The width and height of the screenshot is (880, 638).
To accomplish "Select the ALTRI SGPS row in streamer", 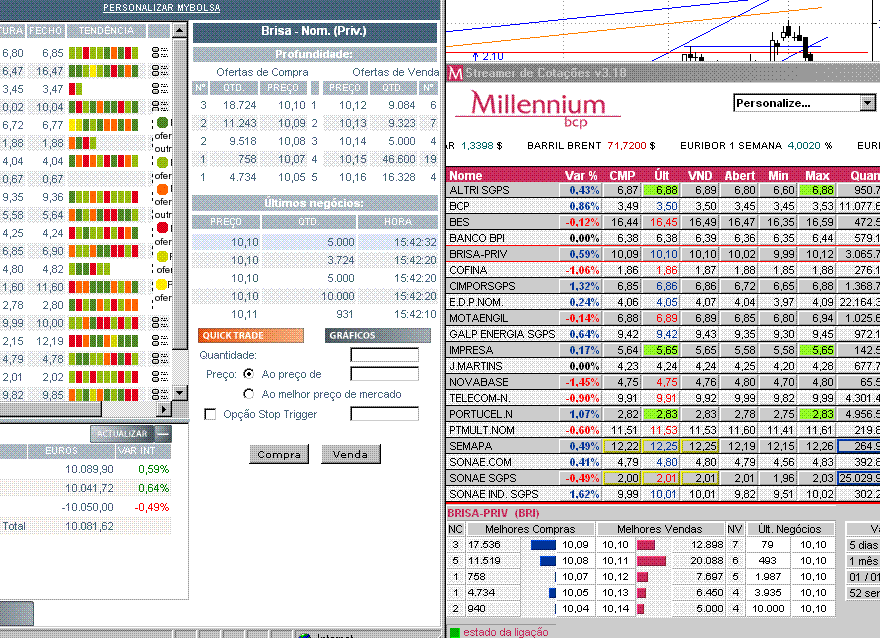I will 663,190.
